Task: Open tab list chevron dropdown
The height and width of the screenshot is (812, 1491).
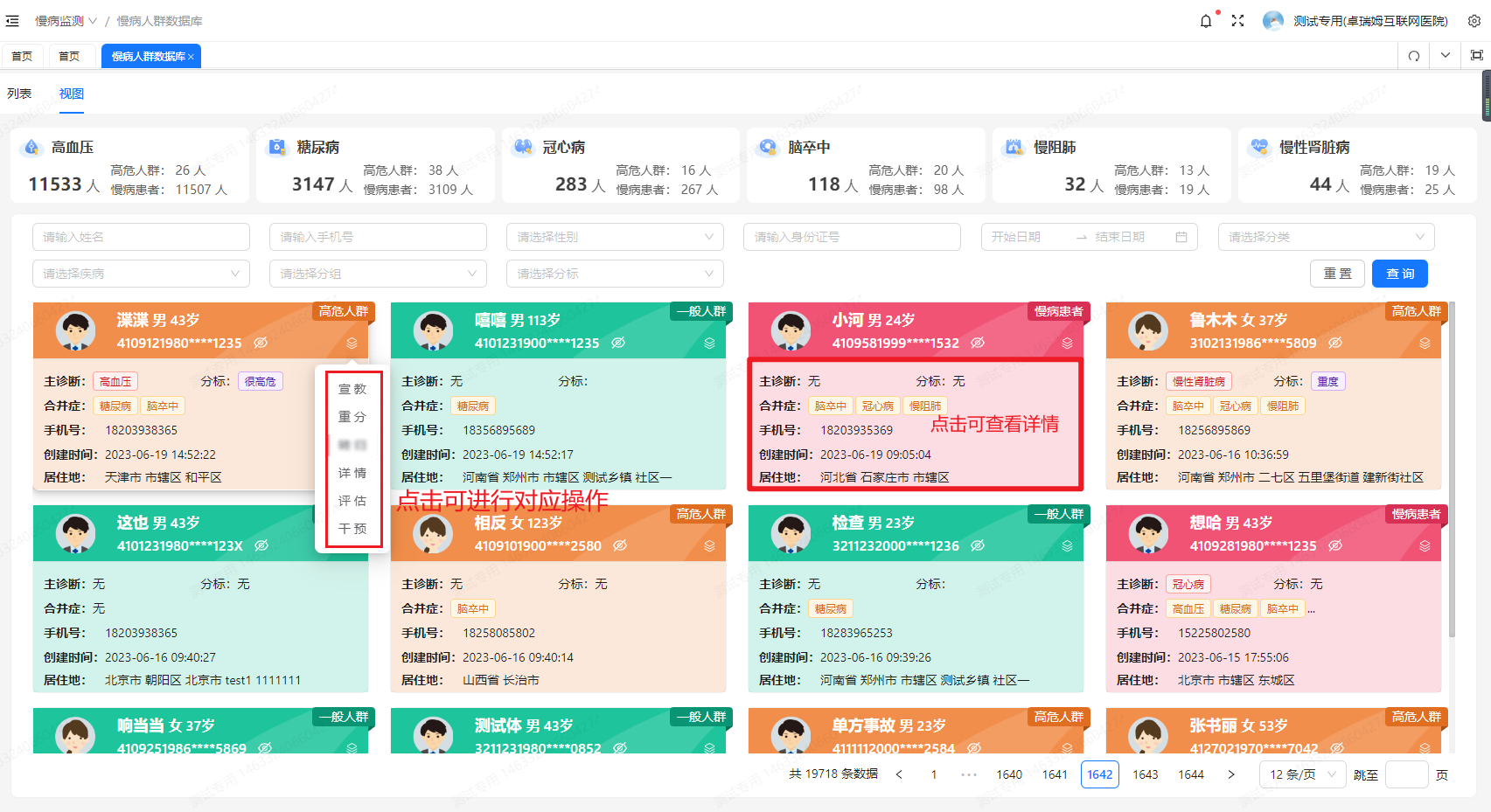Action: pyautogui.click(x=1446, y=55)
